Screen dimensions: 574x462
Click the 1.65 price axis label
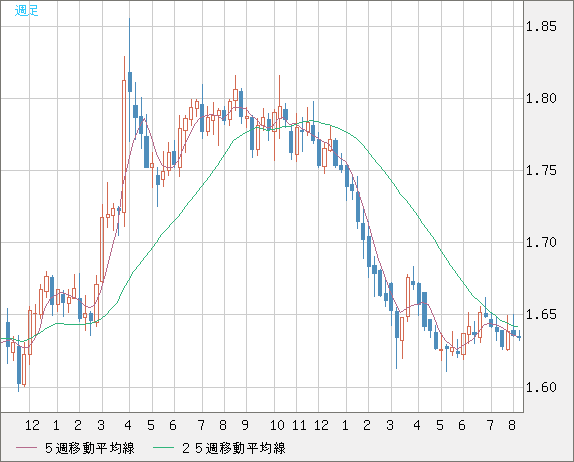tap(541, 314)
